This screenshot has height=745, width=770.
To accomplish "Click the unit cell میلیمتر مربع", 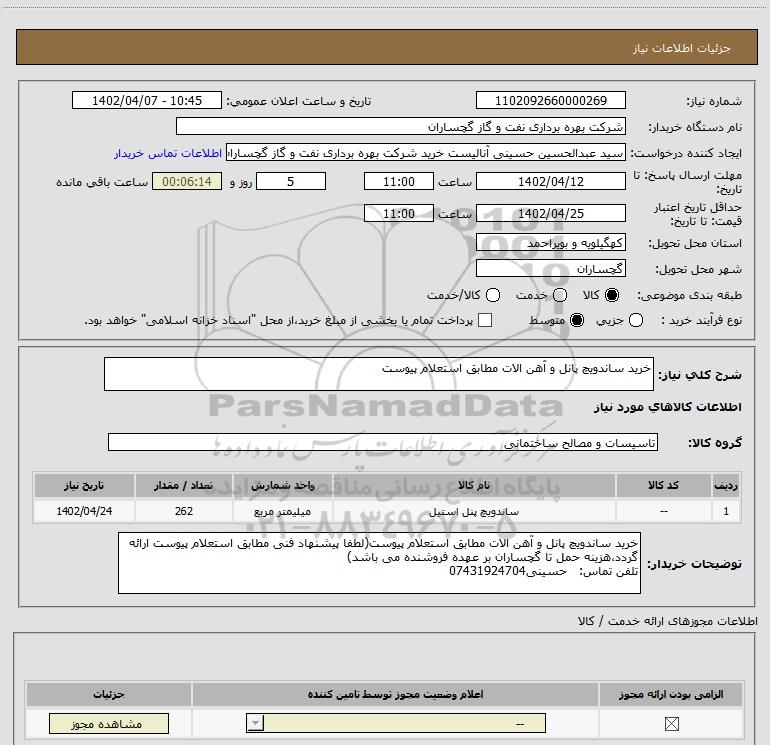I will pos(283,511).
